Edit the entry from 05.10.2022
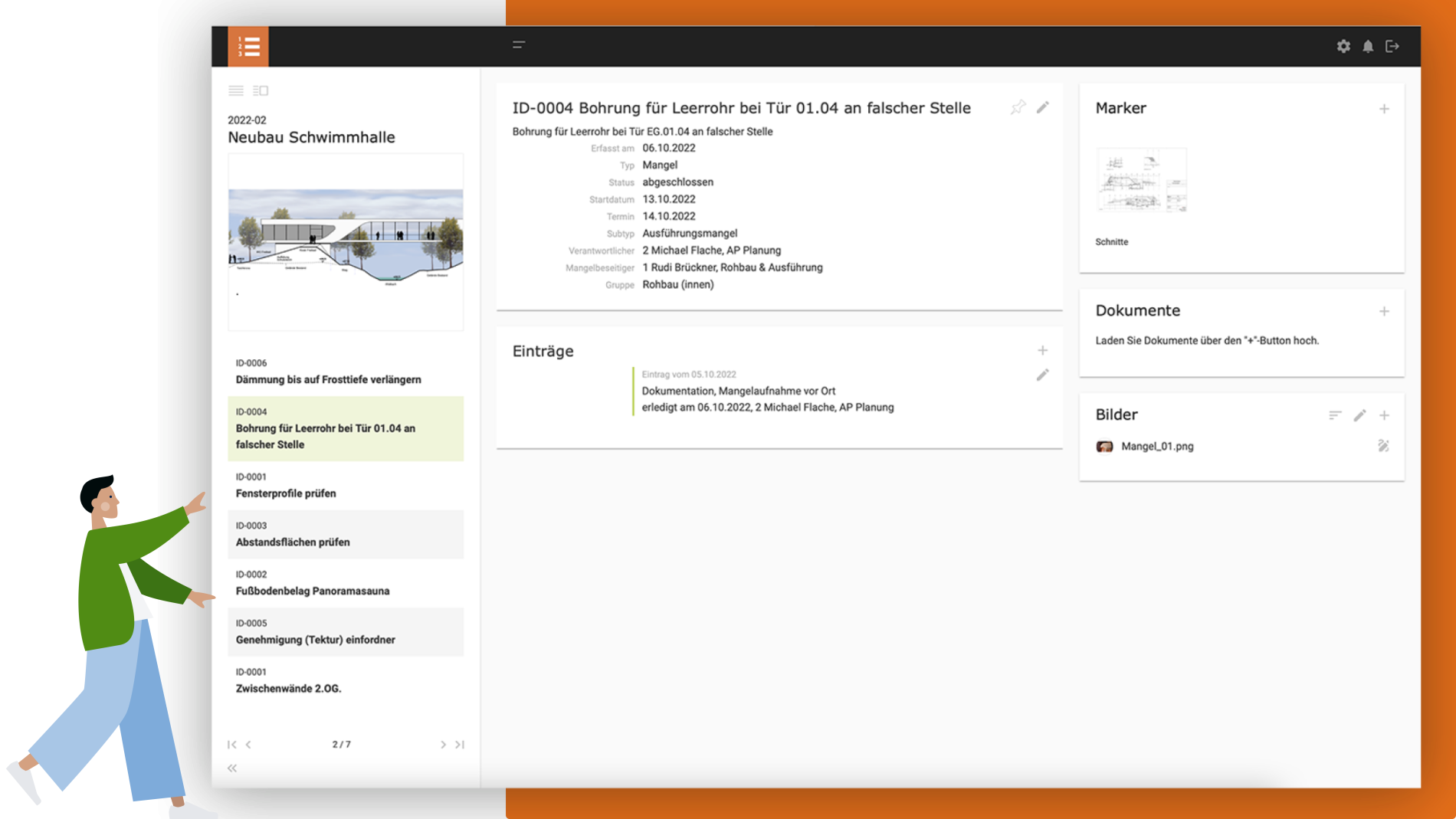 (x=1042, y=375)
